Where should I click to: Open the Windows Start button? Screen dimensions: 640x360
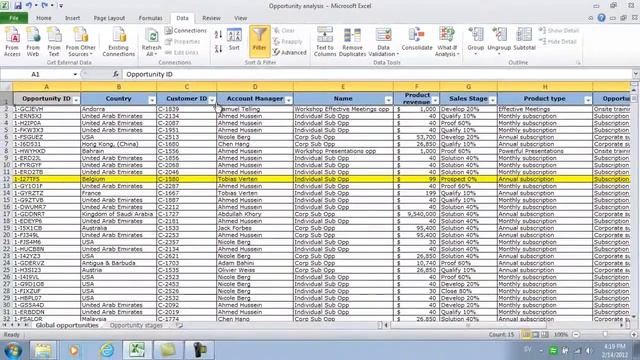[13, 350]
